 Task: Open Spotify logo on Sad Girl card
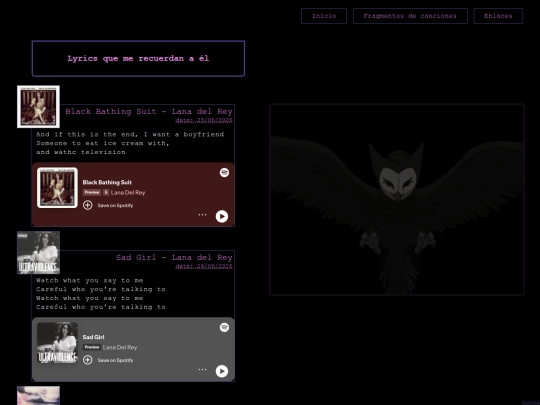coord(224,327)
